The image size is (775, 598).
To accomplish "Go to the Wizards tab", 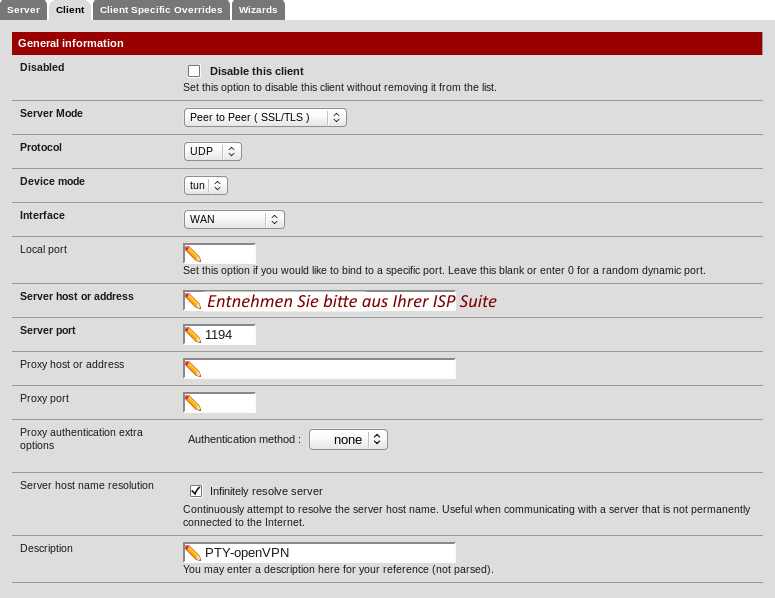I will pos(258,10).
